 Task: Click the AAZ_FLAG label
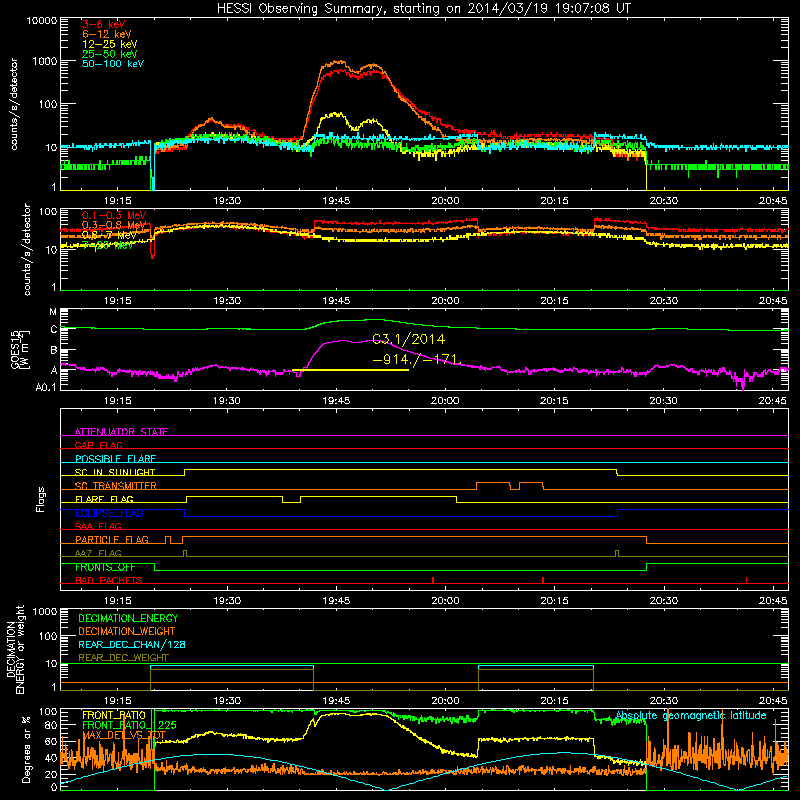pyautogui.click(x=98, y=553)
